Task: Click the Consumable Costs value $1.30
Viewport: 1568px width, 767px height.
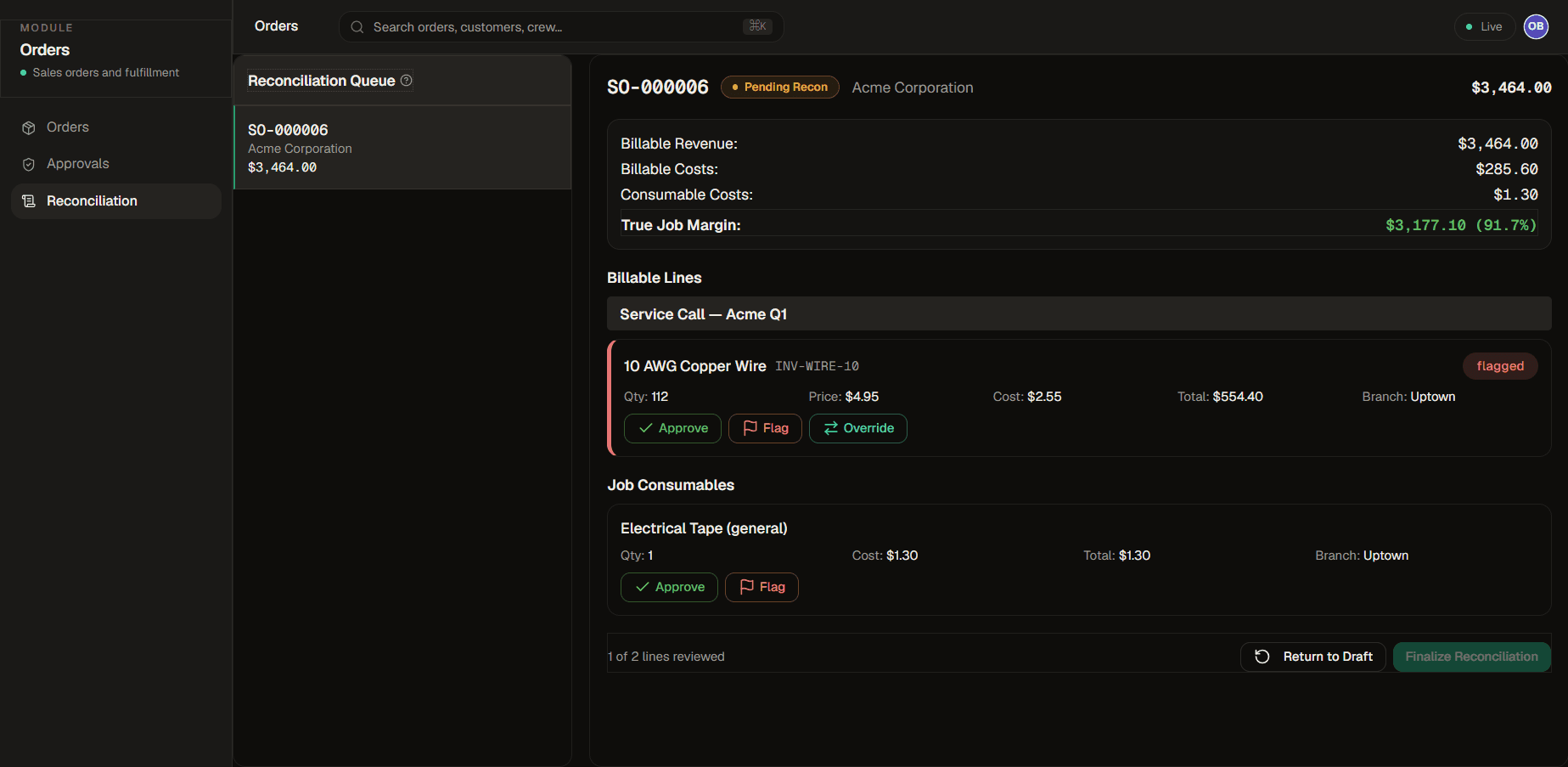Action: 1515,195
